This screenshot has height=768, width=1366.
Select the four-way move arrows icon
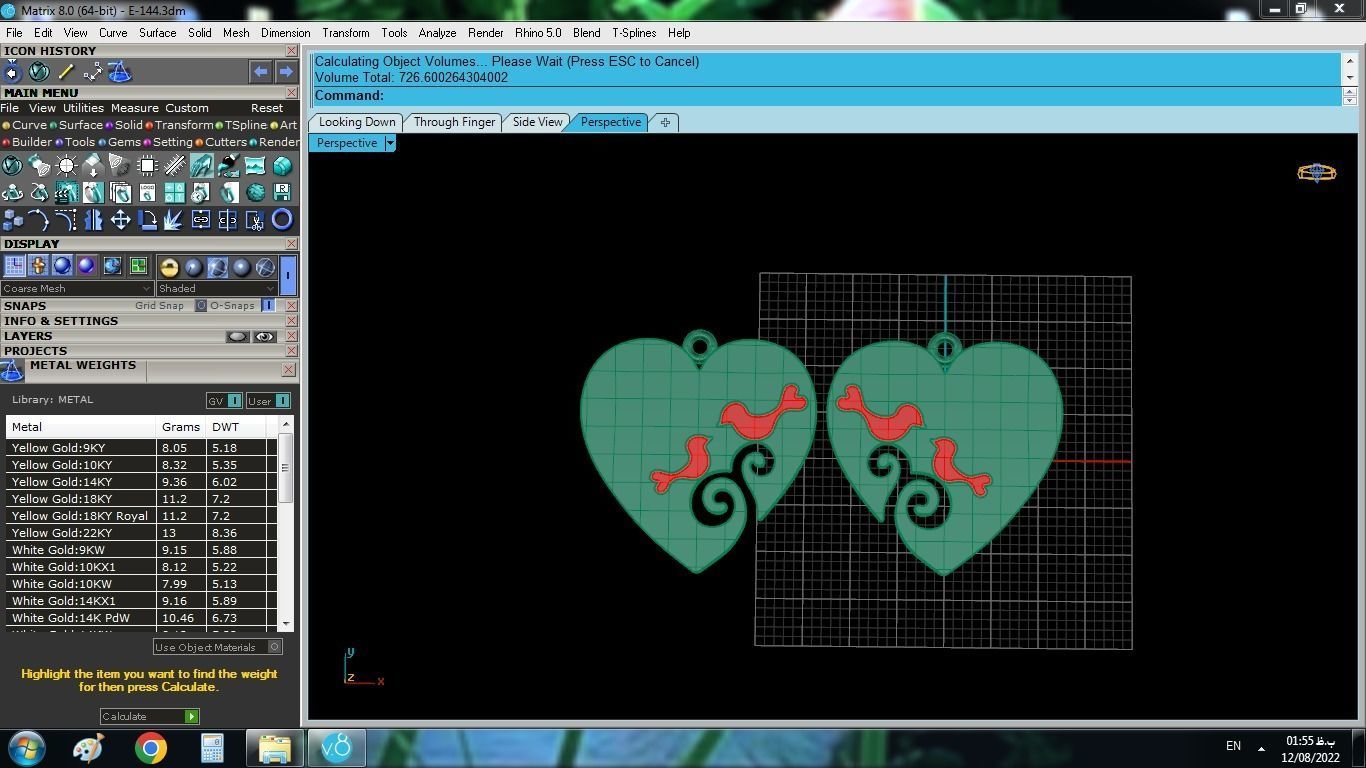click(x=120, y=220)
